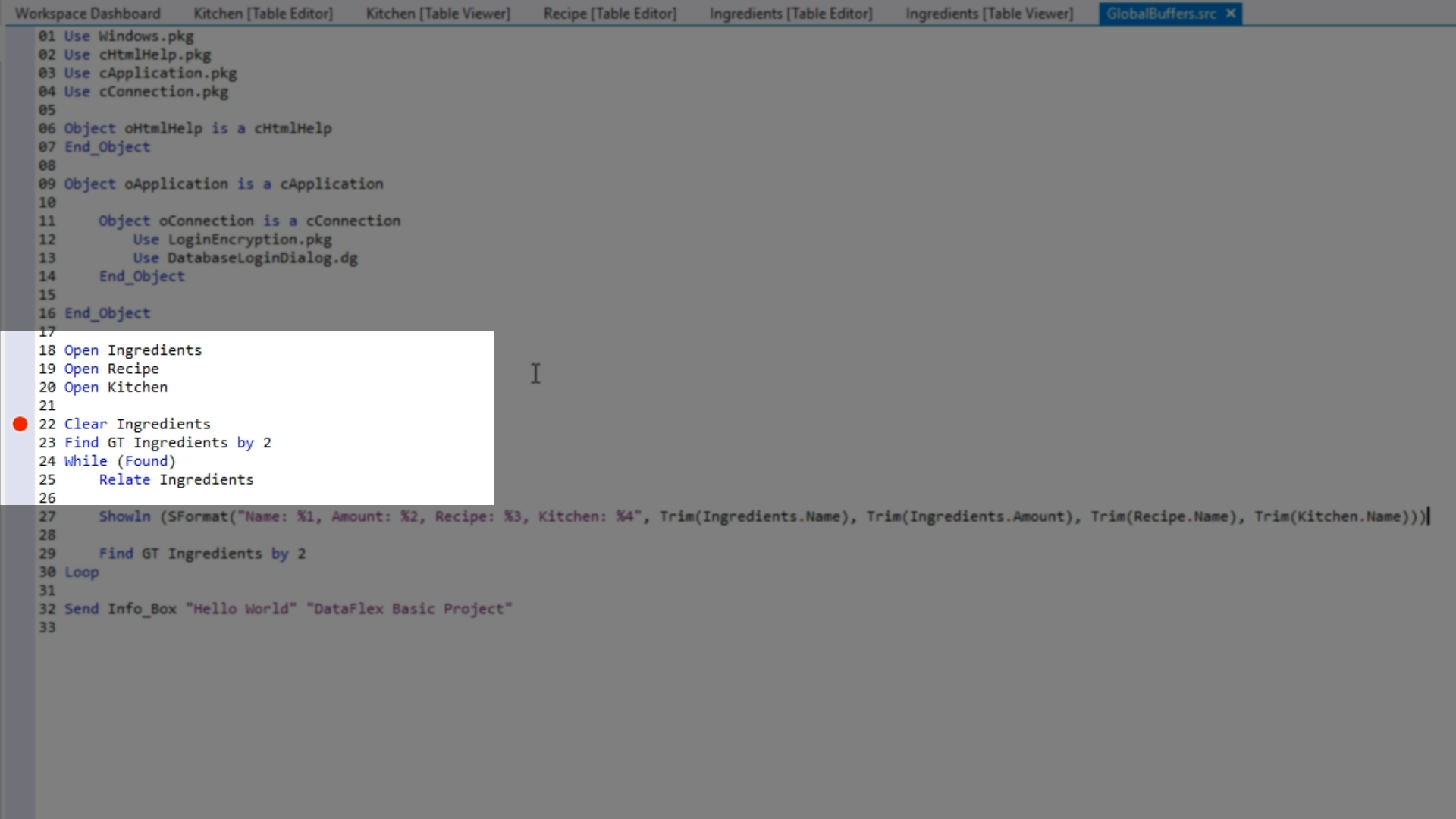Click the breakpoint gutter beside line 23
Screen dimensions: 1456x819
20,443
